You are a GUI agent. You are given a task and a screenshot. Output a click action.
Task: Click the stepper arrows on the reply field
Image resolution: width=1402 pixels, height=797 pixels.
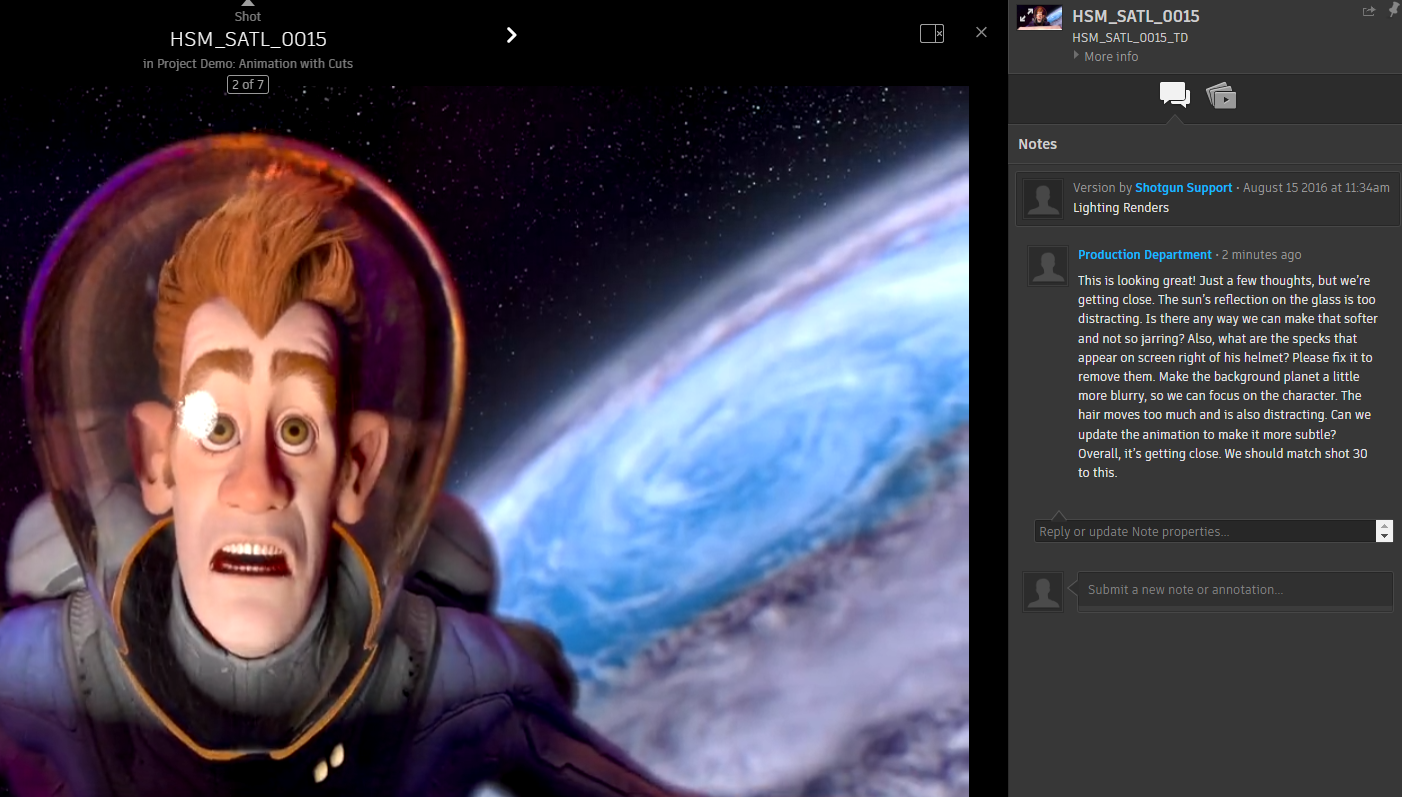(1384, 531)
